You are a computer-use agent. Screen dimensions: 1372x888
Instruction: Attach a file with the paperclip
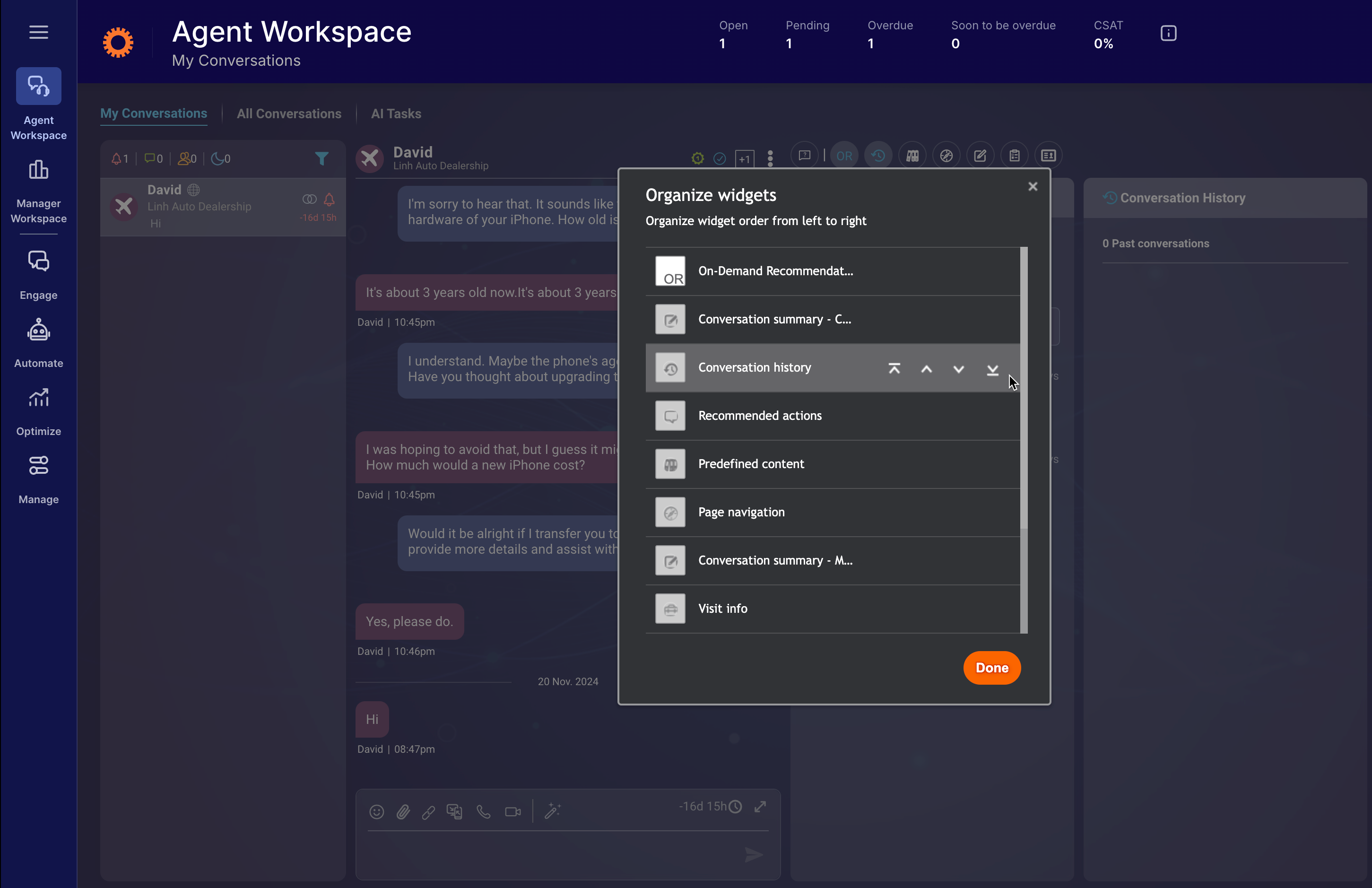403,812
